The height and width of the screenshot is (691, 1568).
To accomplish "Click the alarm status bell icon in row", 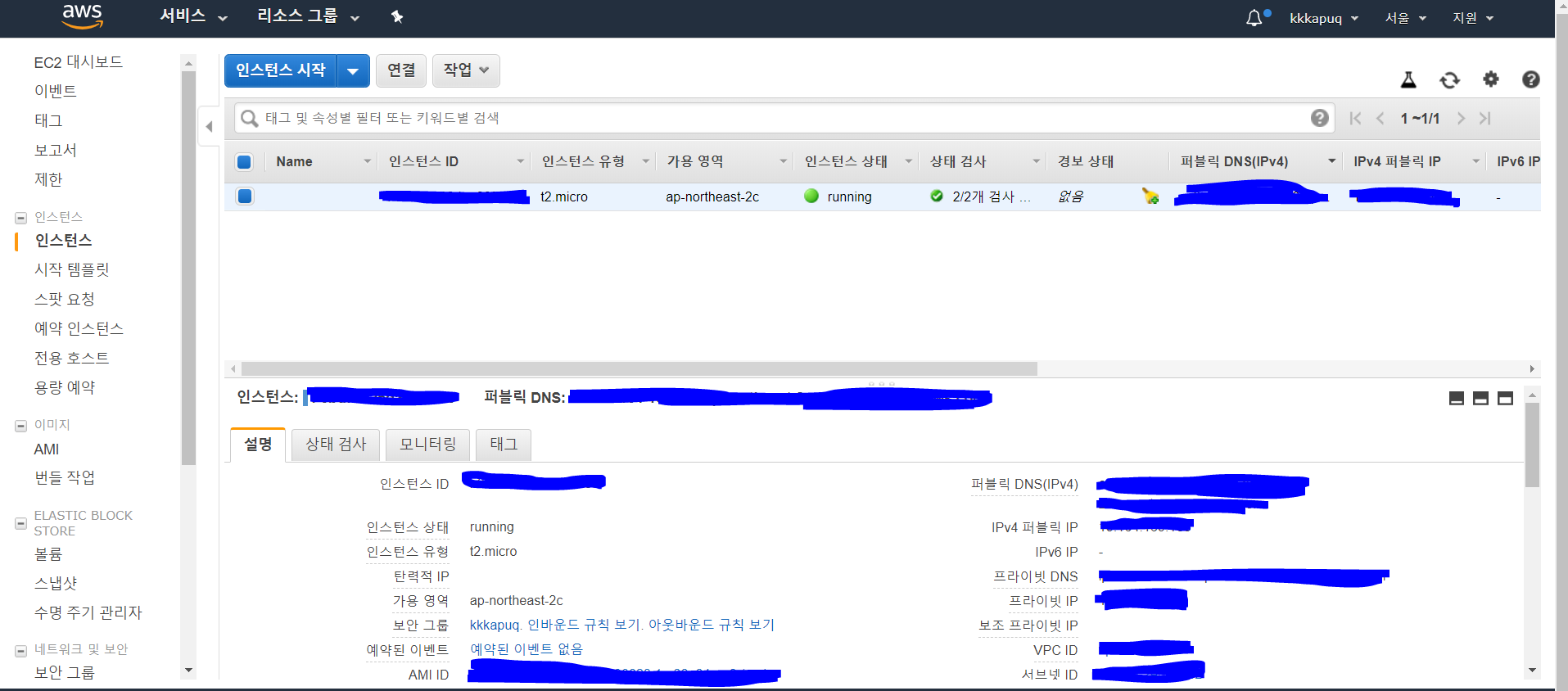I will (x=1150, y=196).
